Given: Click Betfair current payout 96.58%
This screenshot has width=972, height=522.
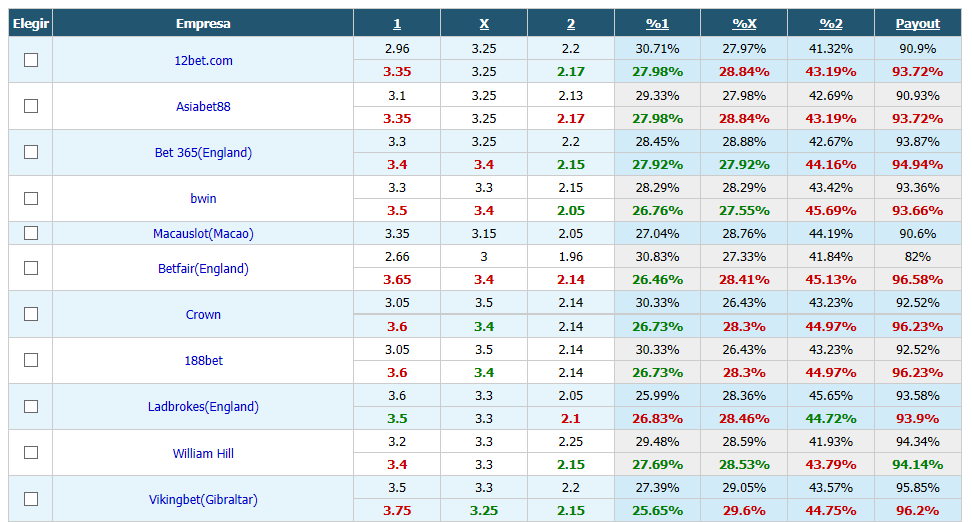Looking at the screenshot, I should (917, 280).
